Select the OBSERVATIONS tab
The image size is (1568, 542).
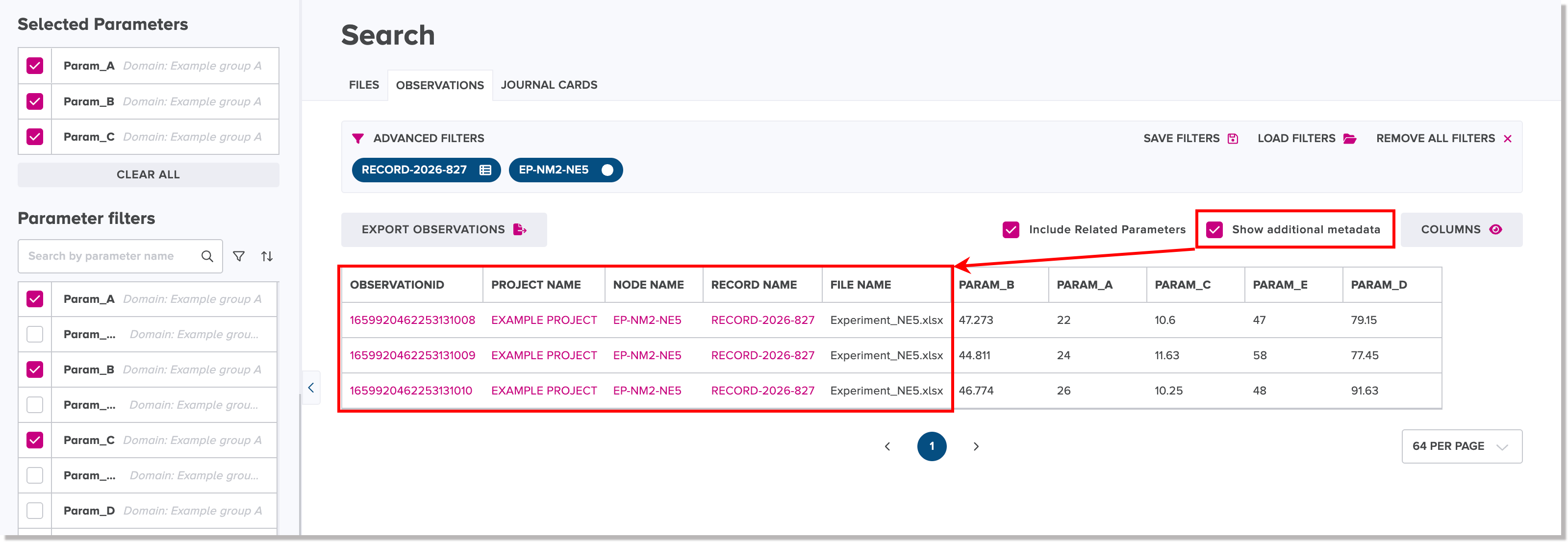(x=439, y=85)
